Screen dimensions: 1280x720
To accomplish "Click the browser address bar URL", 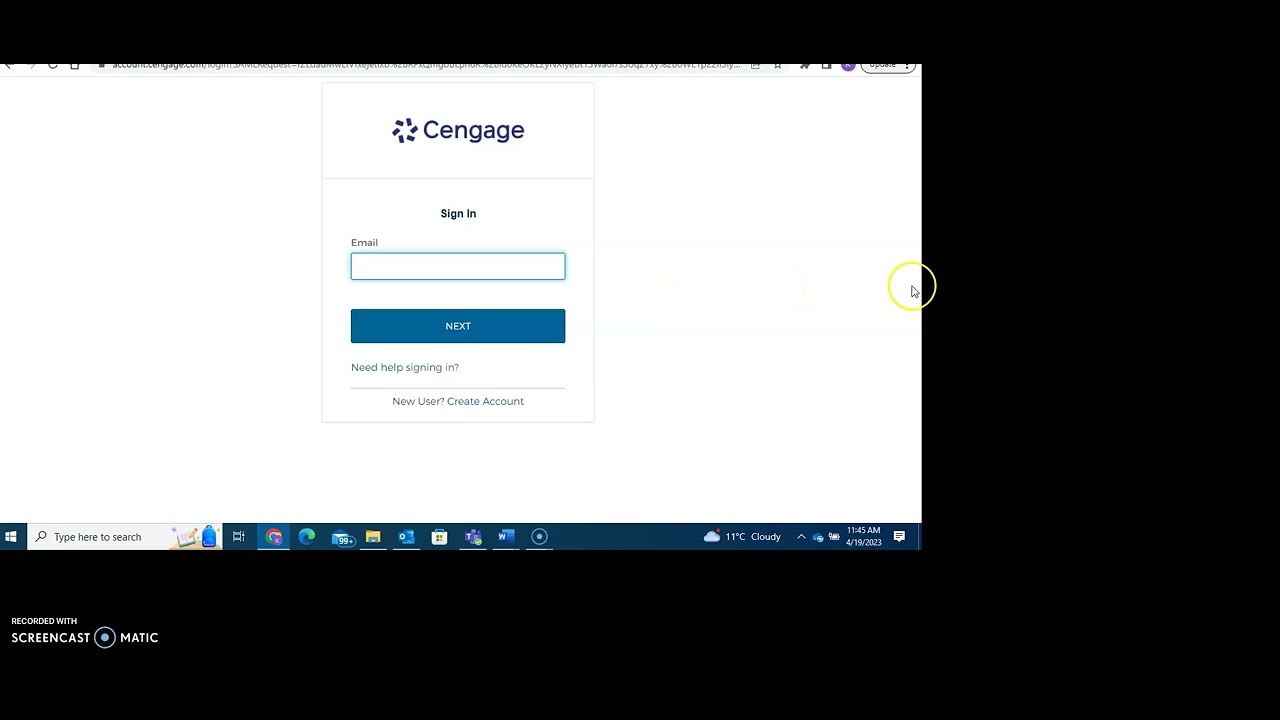I will tap(425, 65).
